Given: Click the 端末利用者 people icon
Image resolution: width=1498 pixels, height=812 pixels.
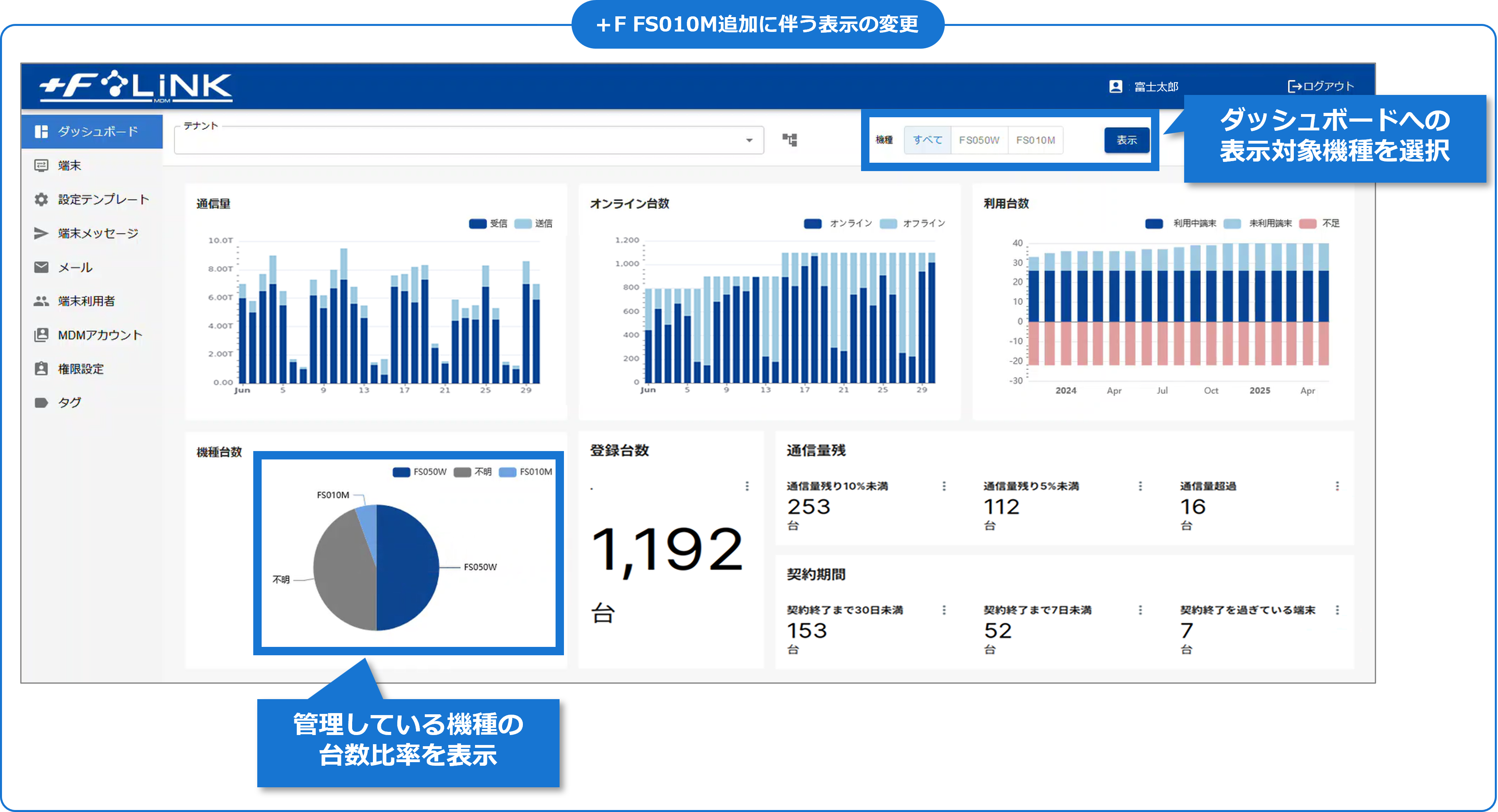Looking at the screenshot, I should click(41, 301).
